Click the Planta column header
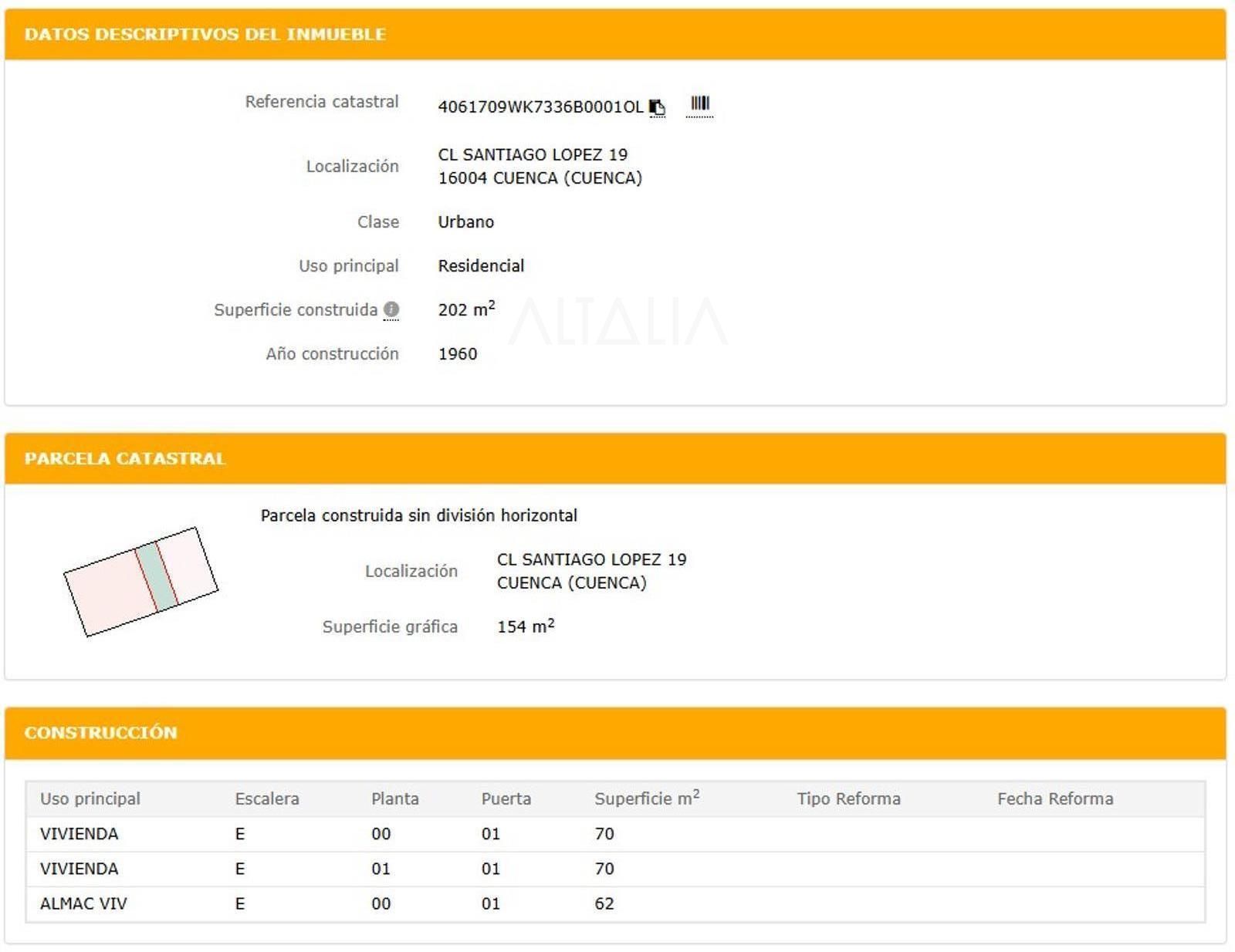 pyautogui.click(x=394, y=799)
